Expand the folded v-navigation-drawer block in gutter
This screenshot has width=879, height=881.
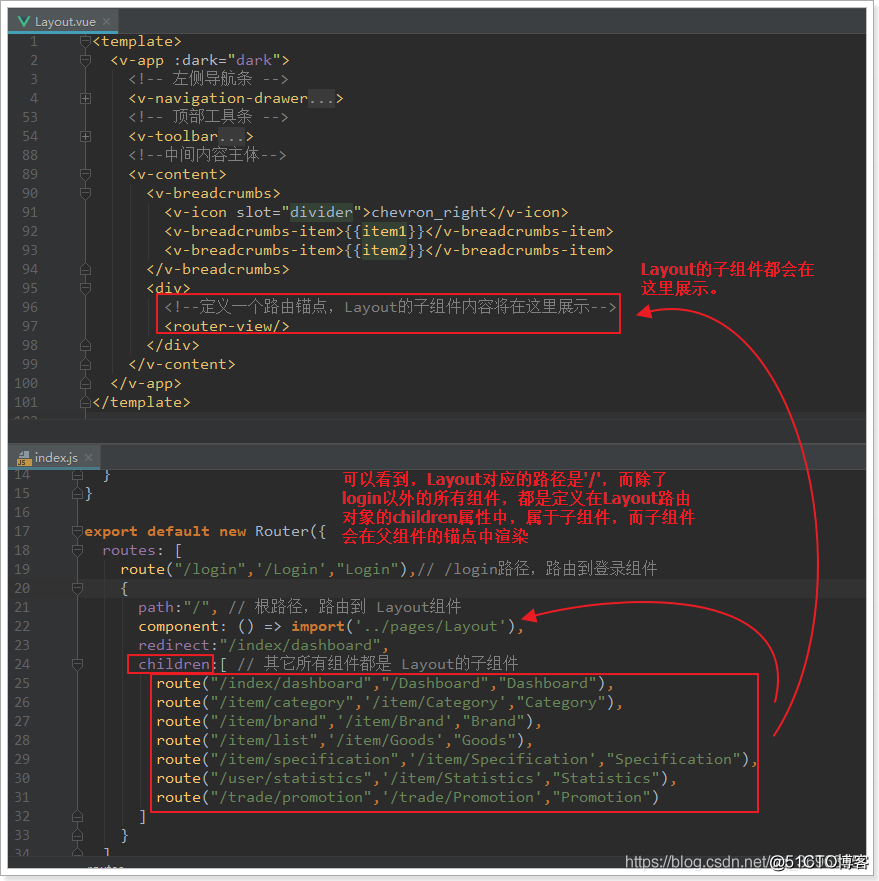[86, 98]
